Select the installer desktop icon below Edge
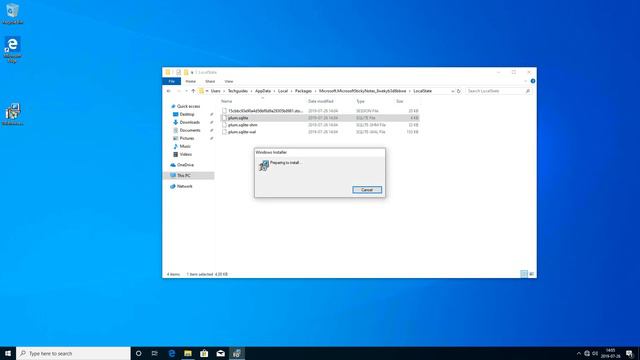This screenshot has height=360, width=640. pyautogui.click(x=12, y=114)
